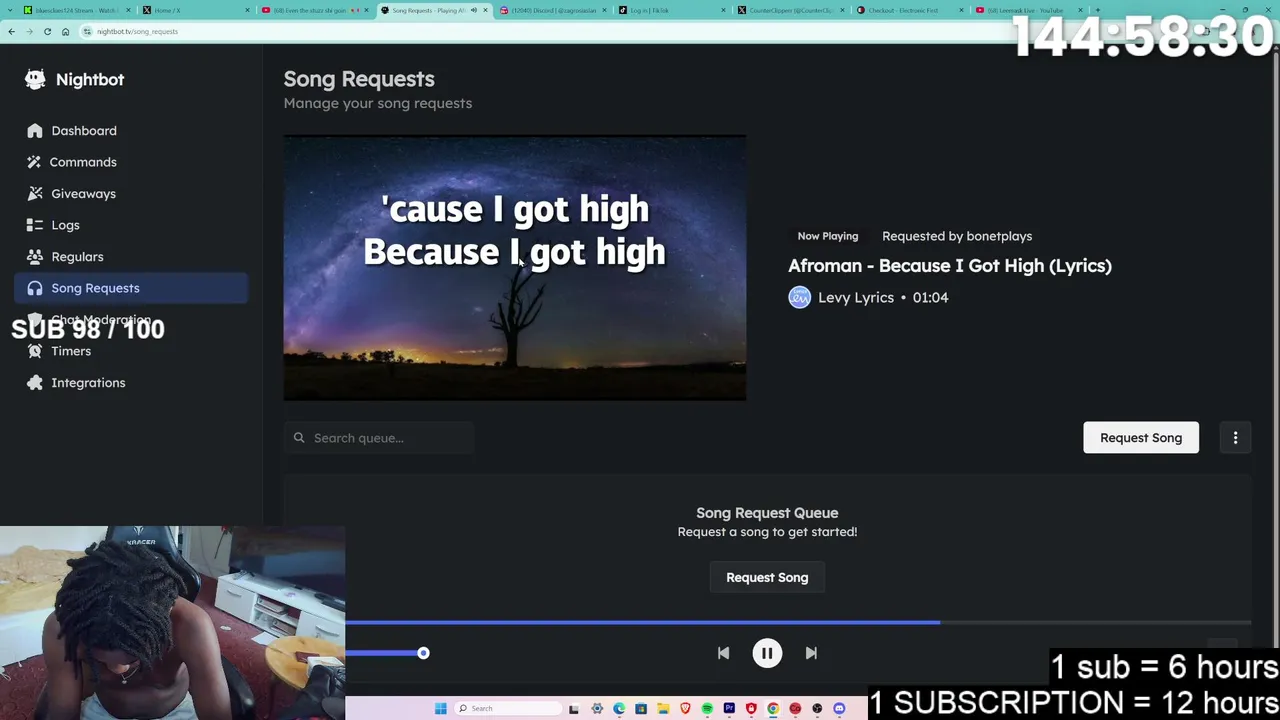Open the Dashboard page in Nightbot sidebar
The width and height of the screenshot is (1280, 720).
pos(131,130)
